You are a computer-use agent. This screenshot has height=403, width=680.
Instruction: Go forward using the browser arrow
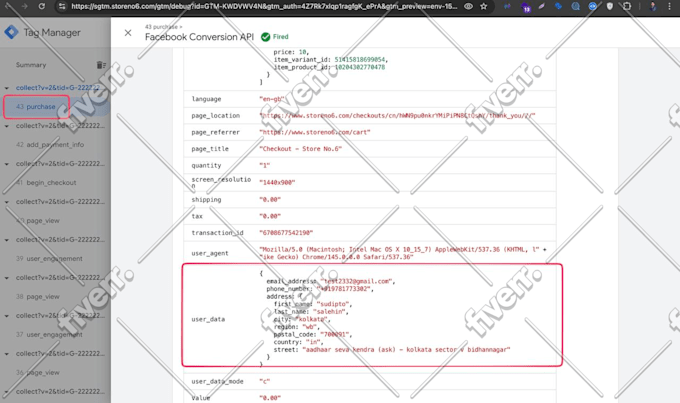pos(24,6)
